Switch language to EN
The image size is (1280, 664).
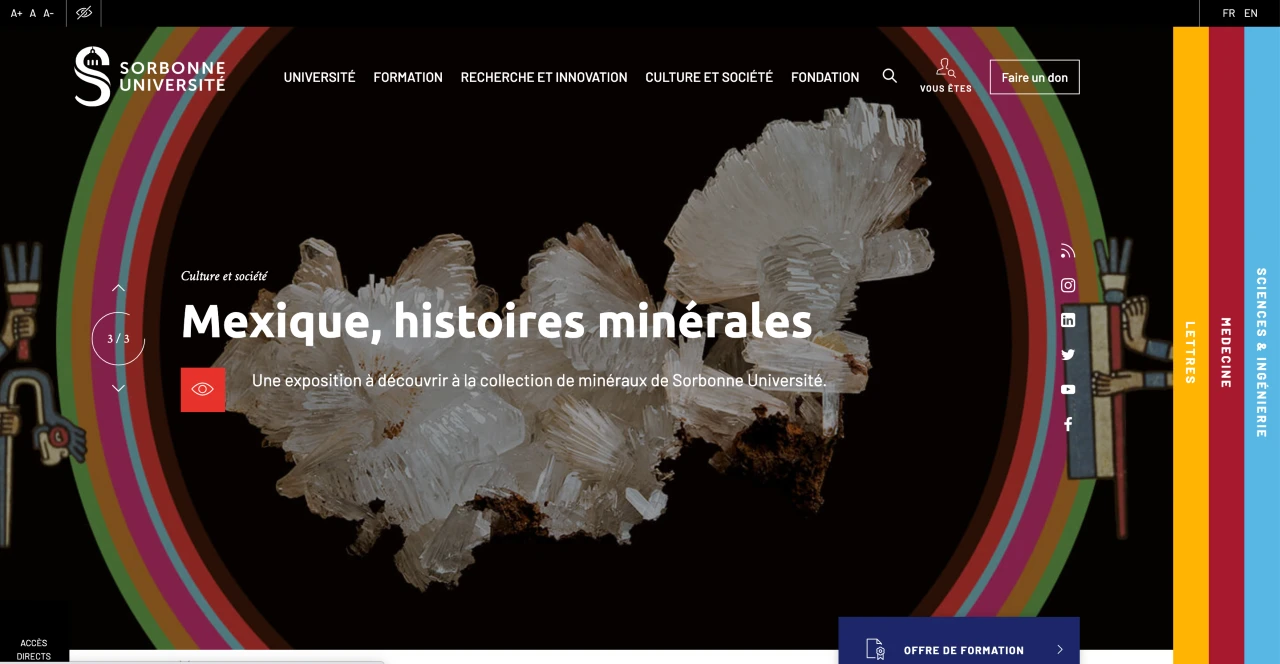(x=1251, y=13)
